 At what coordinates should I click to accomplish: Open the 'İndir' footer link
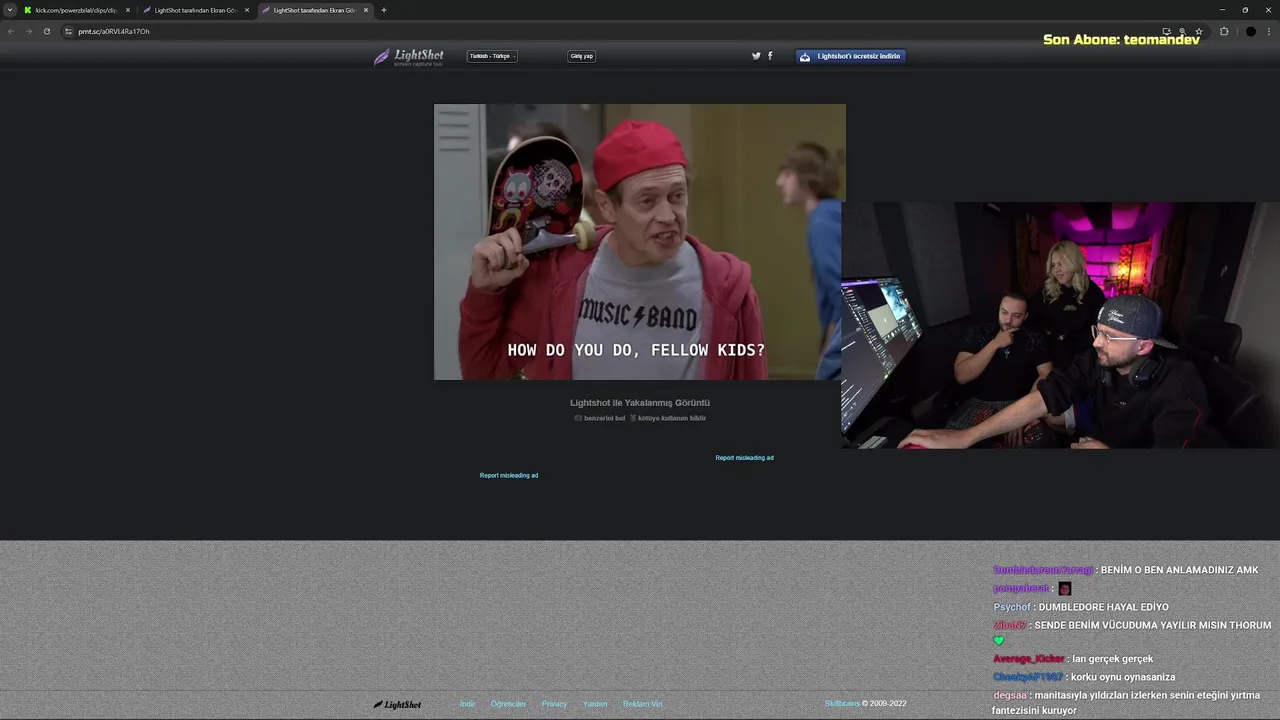(x=467, y=704)
